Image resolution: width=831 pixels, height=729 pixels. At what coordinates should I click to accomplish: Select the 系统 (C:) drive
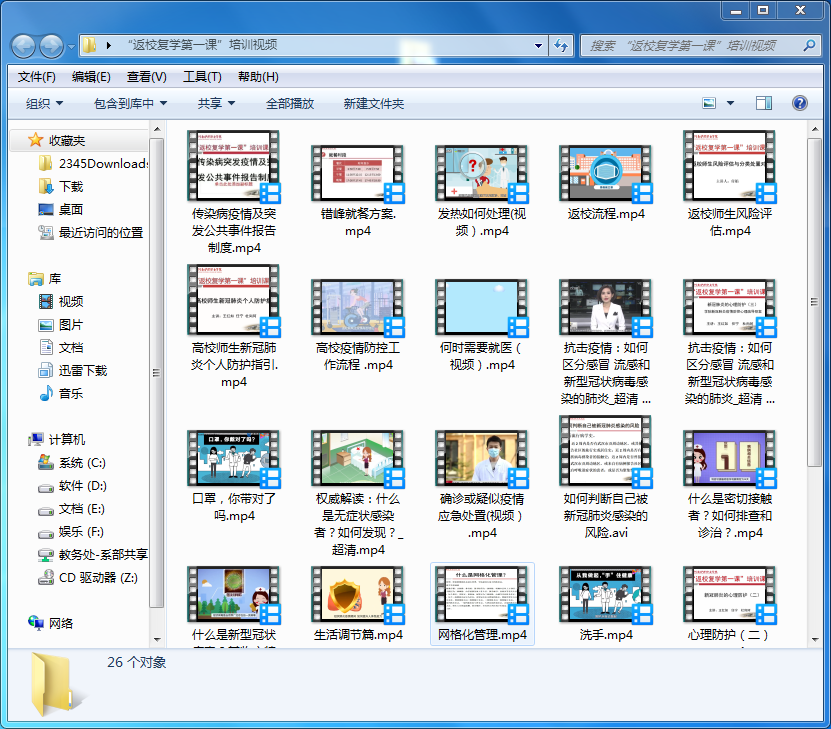[x=81, y=463]
